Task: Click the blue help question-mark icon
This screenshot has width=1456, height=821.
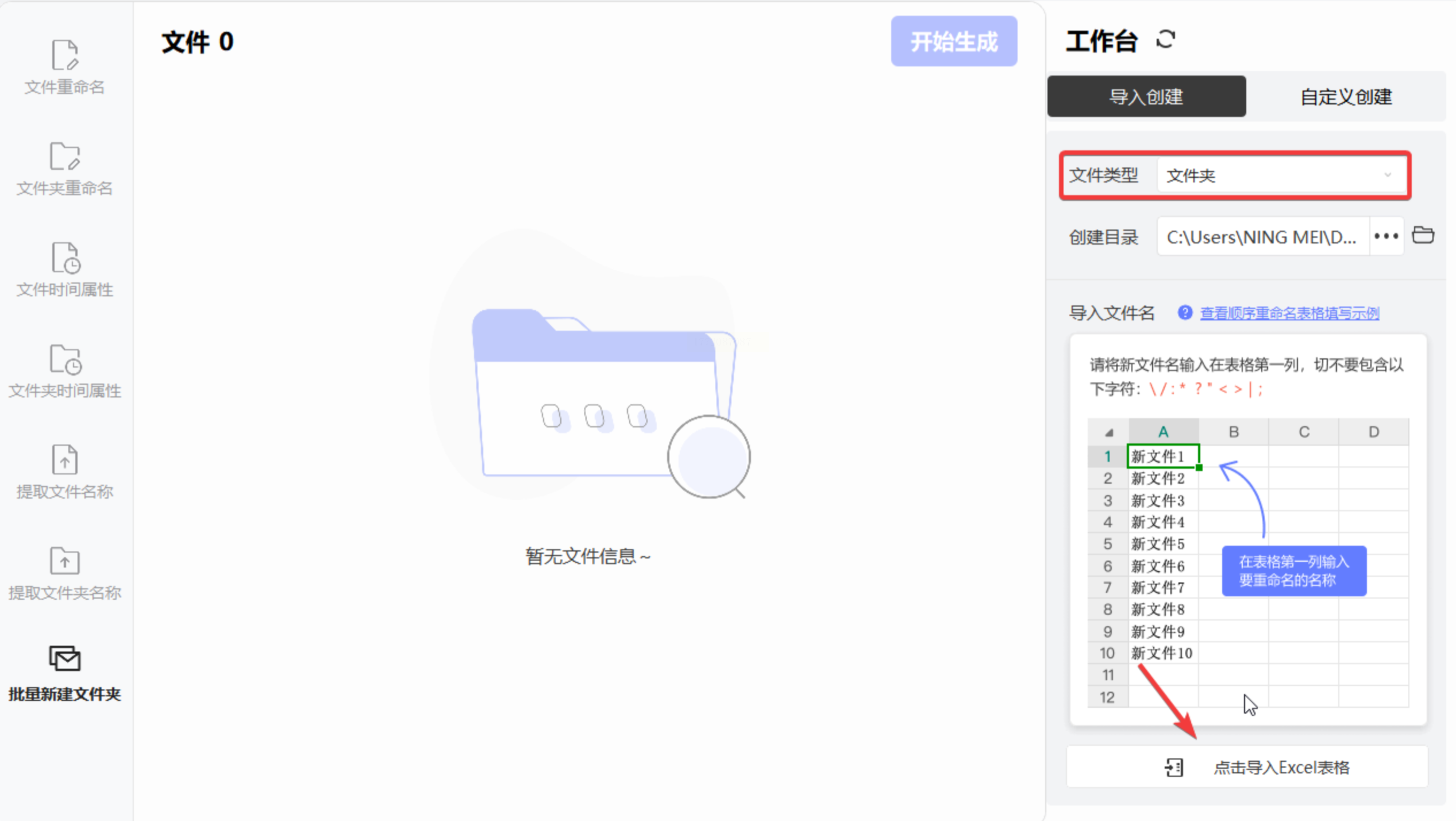Action: click(x=1184, y=313)
